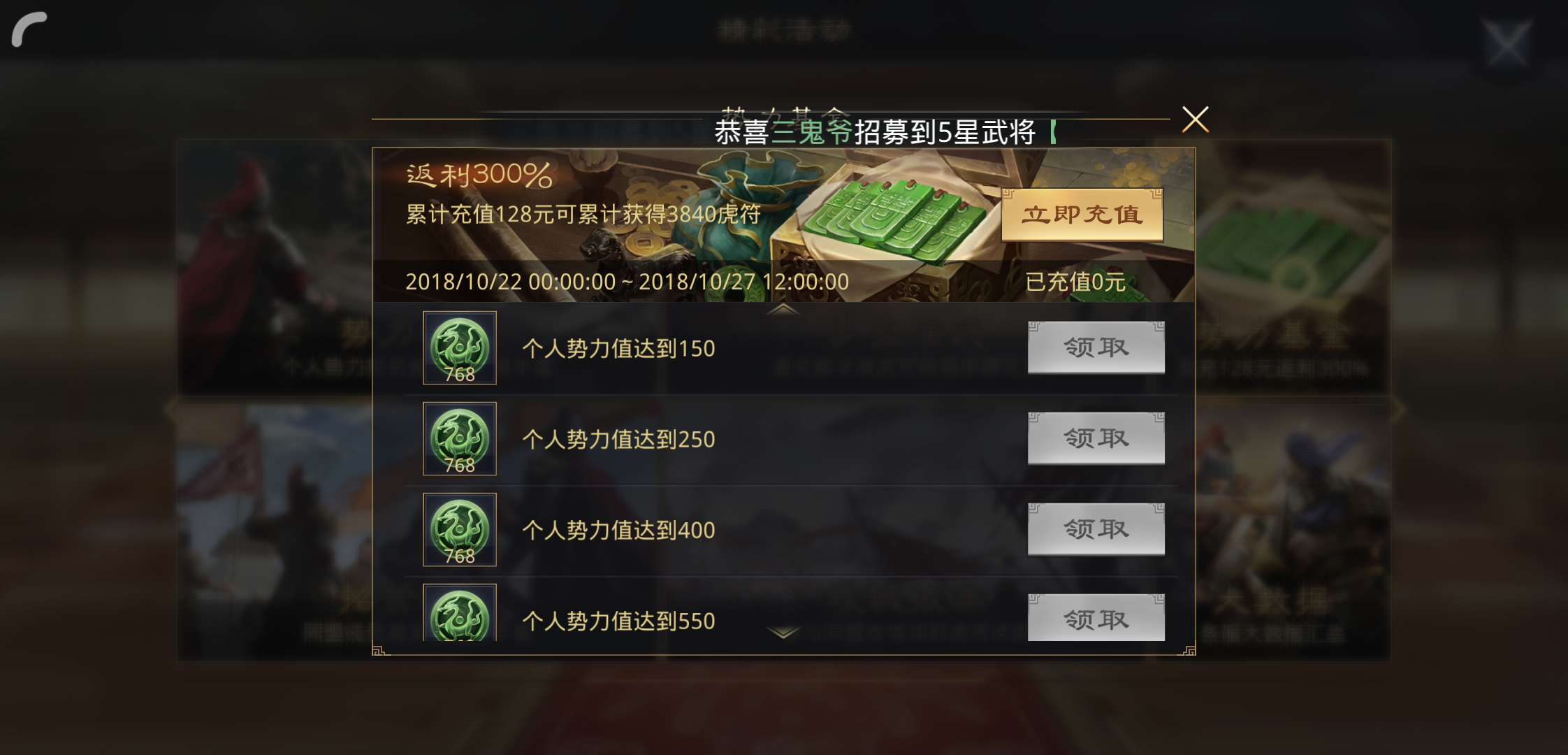The height and width of the screenshot is (755, 1568).
Task: Click the 已充值0元 recharged amount label
Action: point(1075,282)
